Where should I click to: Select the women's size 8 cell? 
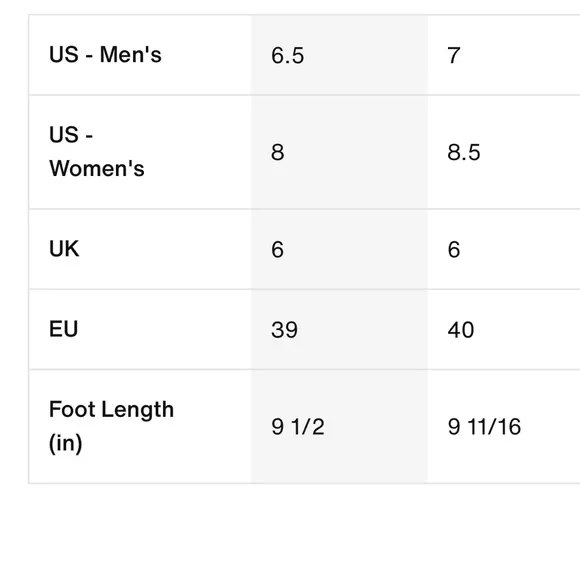click(x=340, y=152)
